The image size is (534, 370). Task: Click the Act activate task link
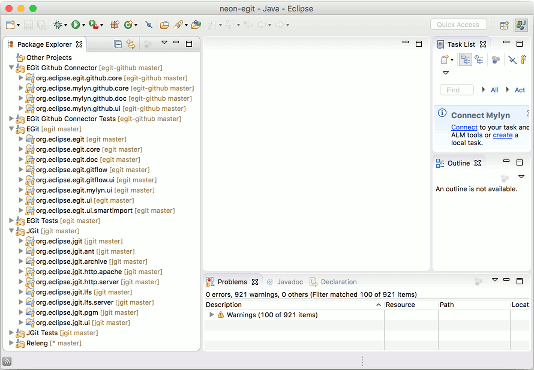520,90
